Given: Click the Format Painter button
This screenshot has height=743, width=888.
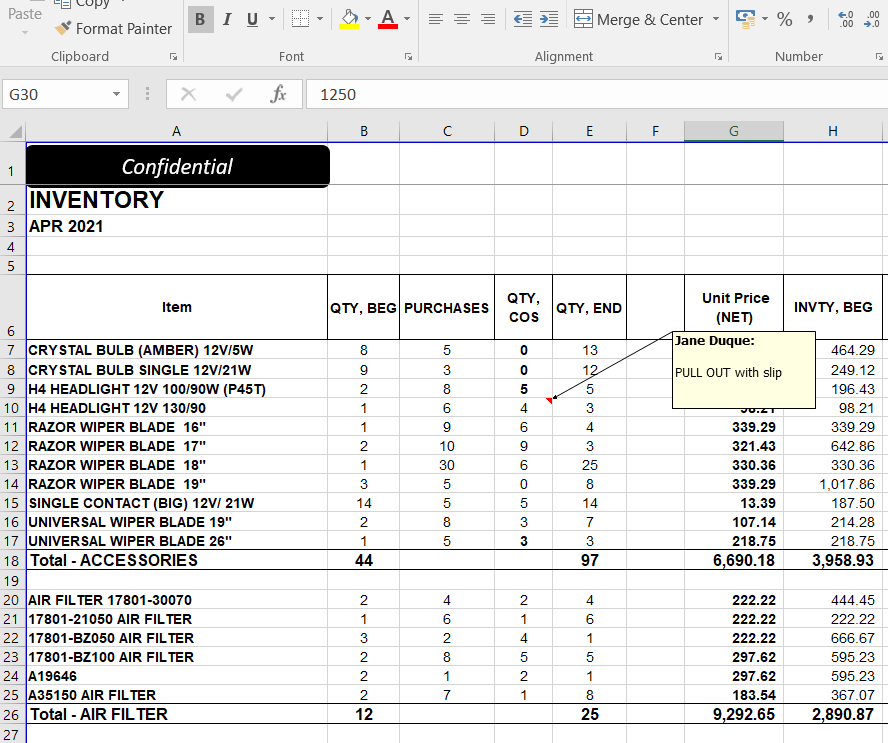Looking at the screenshot, I should click(113, 29).
